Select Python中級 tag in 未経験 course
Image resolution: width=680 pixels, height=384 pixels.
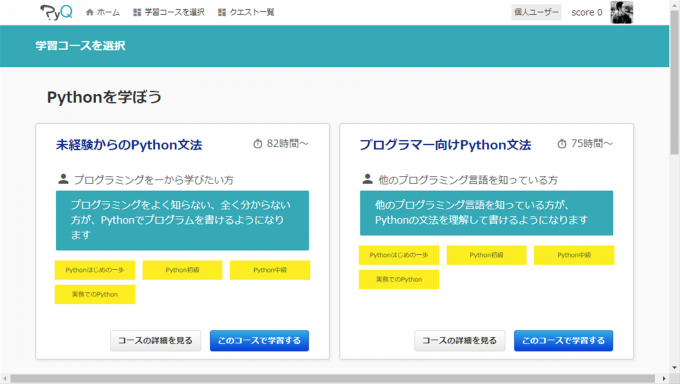[270, 270]
